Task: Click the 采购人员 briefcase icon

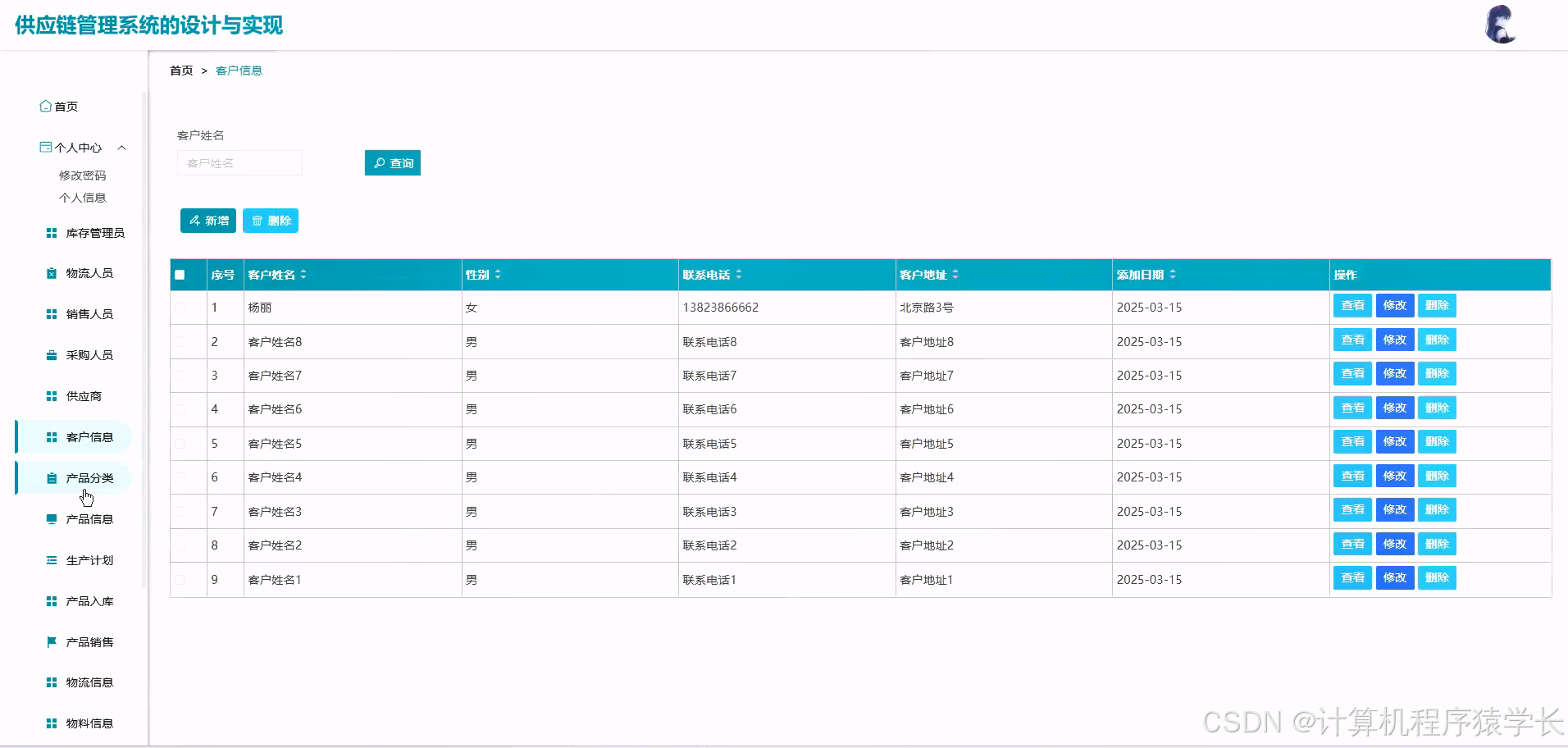Action: [52, 355]
